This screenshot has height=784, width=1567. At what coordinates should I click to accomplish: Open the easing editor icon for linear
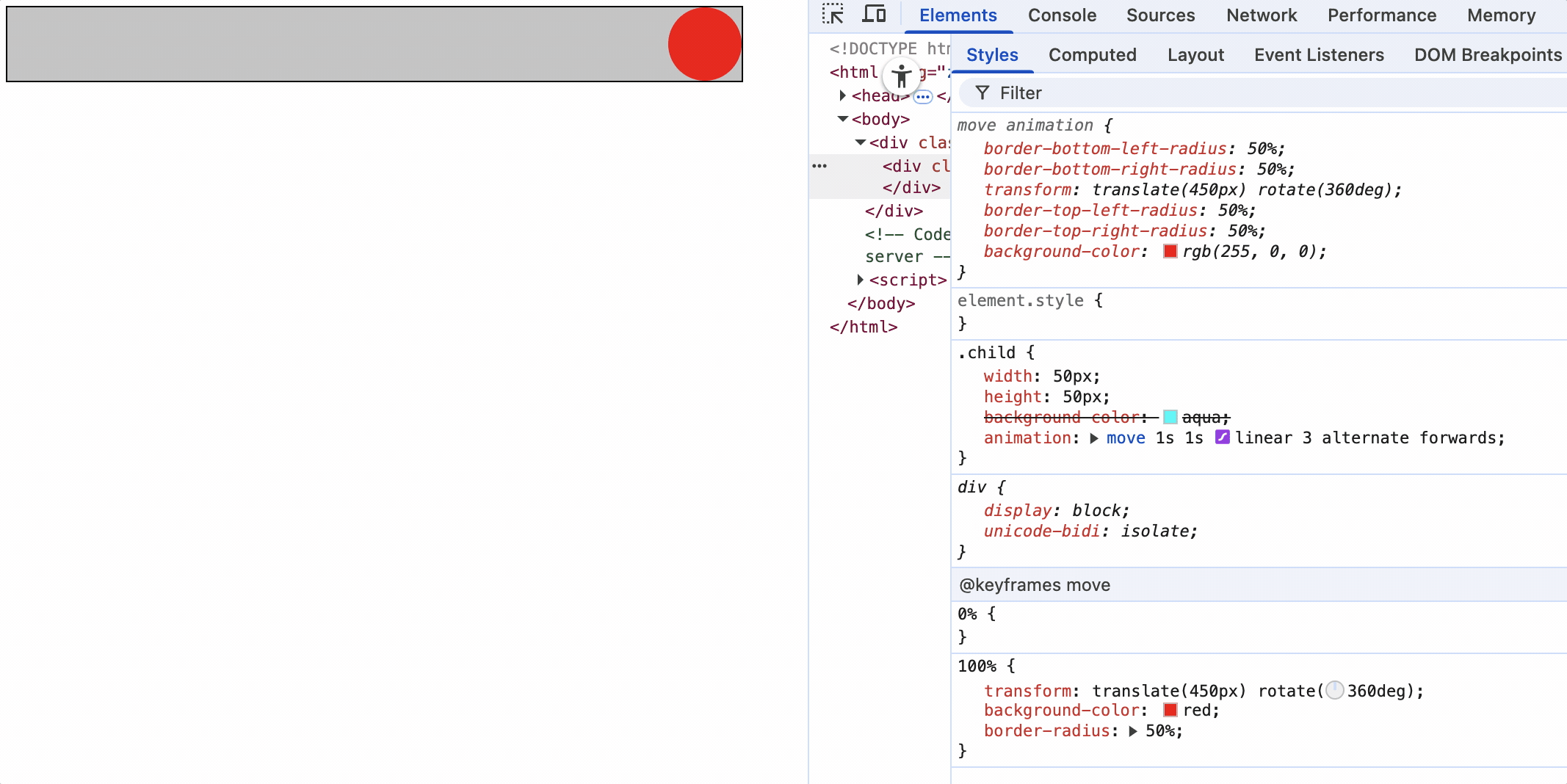[1223, 438]
